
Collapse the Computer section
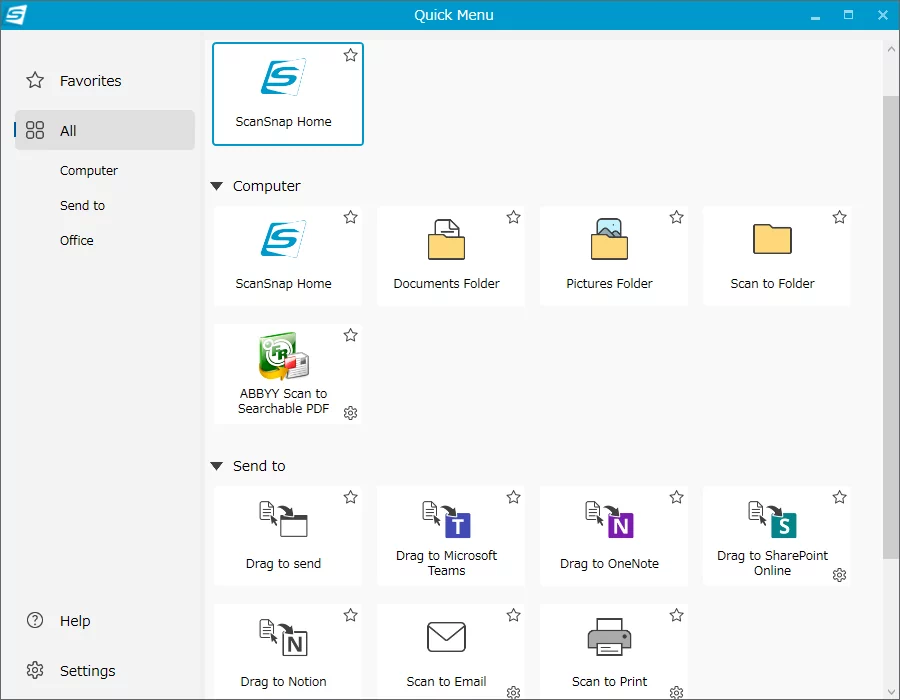217,186
